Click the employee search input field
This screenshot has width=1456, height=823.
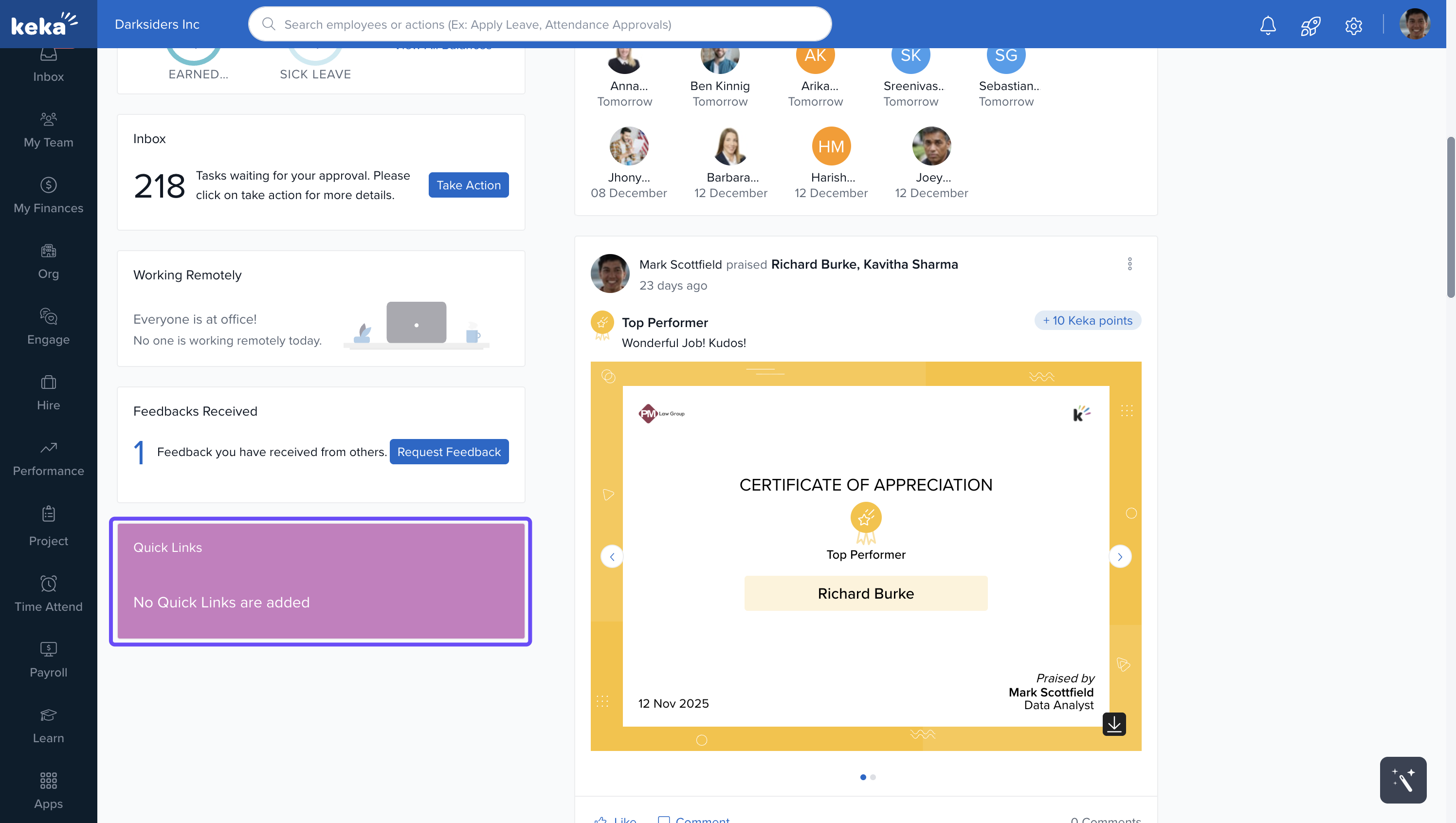tap(540, 24)
